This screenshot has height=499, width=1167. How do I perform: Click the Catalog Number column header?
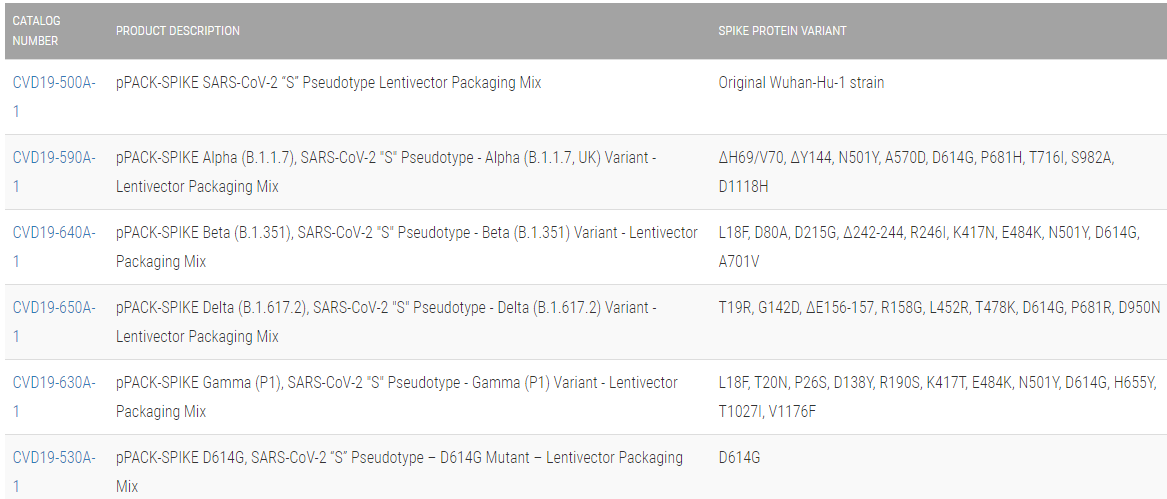[x=36, y=31]
